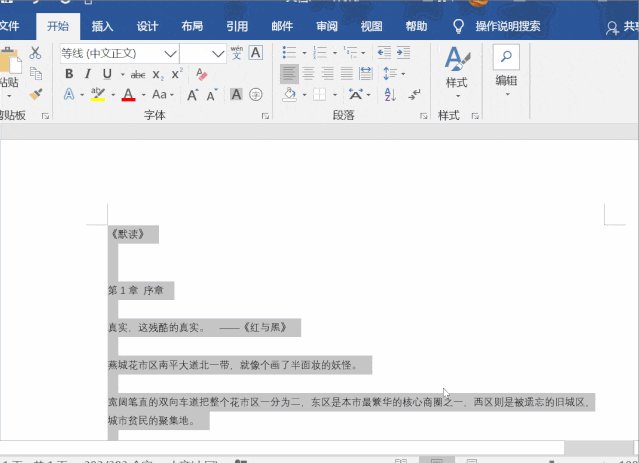Viewport: 639px width, 463px height.
Task: Align text right icon
Action: [x=328, y=74]
